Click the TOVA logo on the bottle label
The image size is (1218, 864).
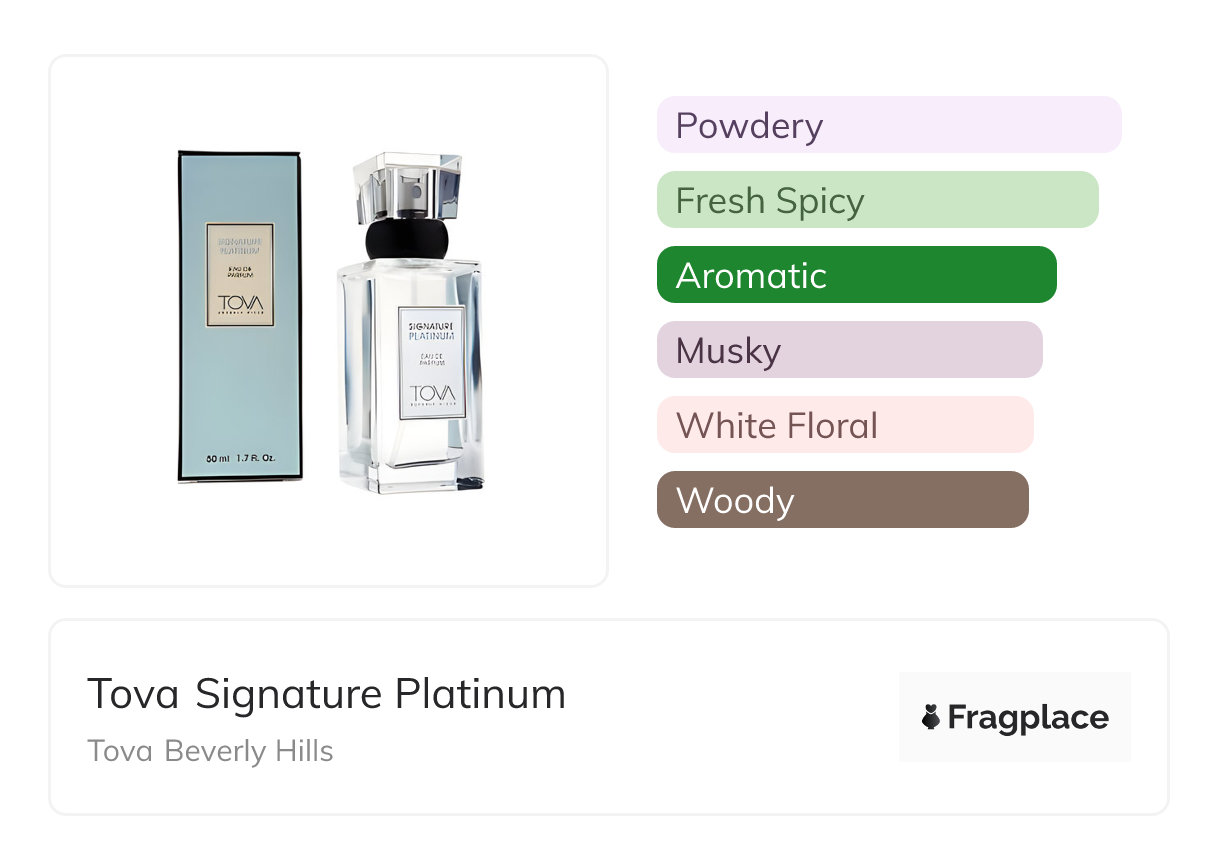(431, 392)
